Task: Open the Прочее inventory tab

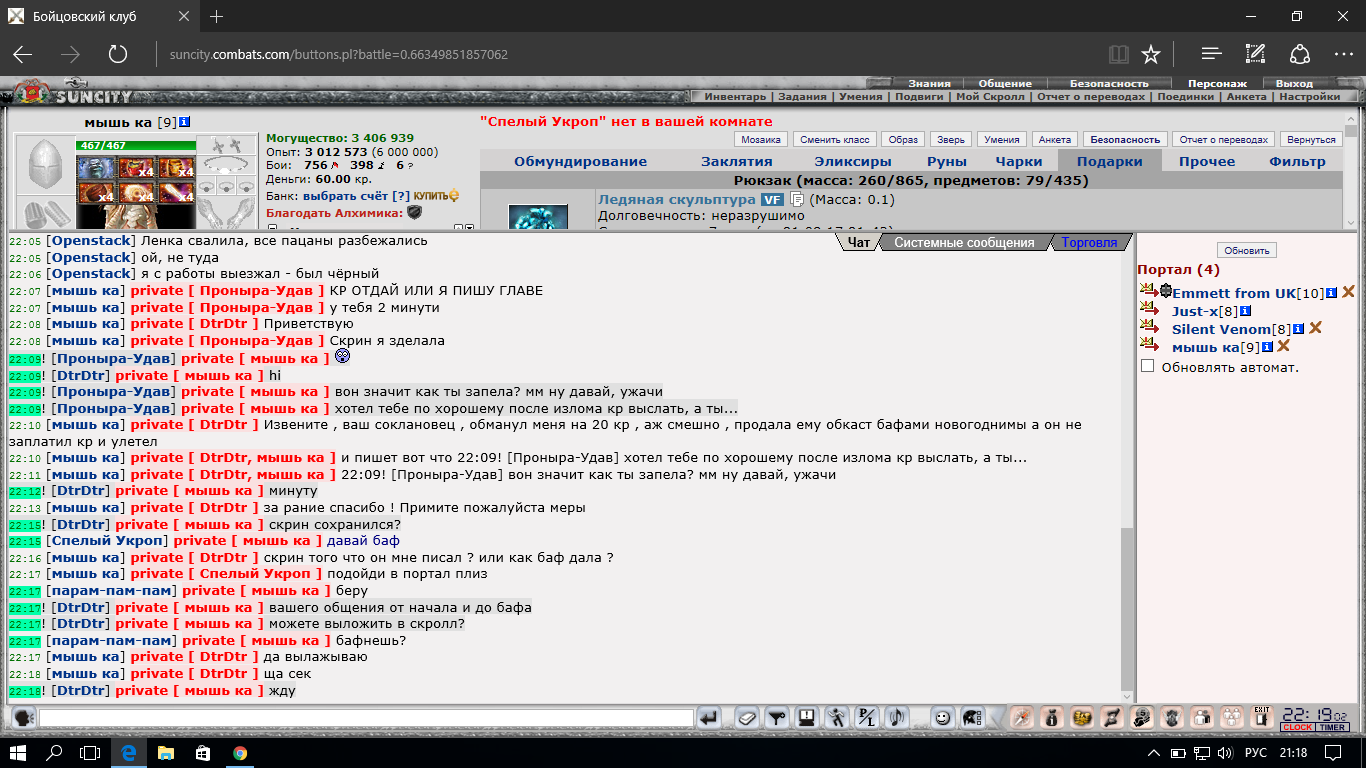Action: click(1207, 161)
